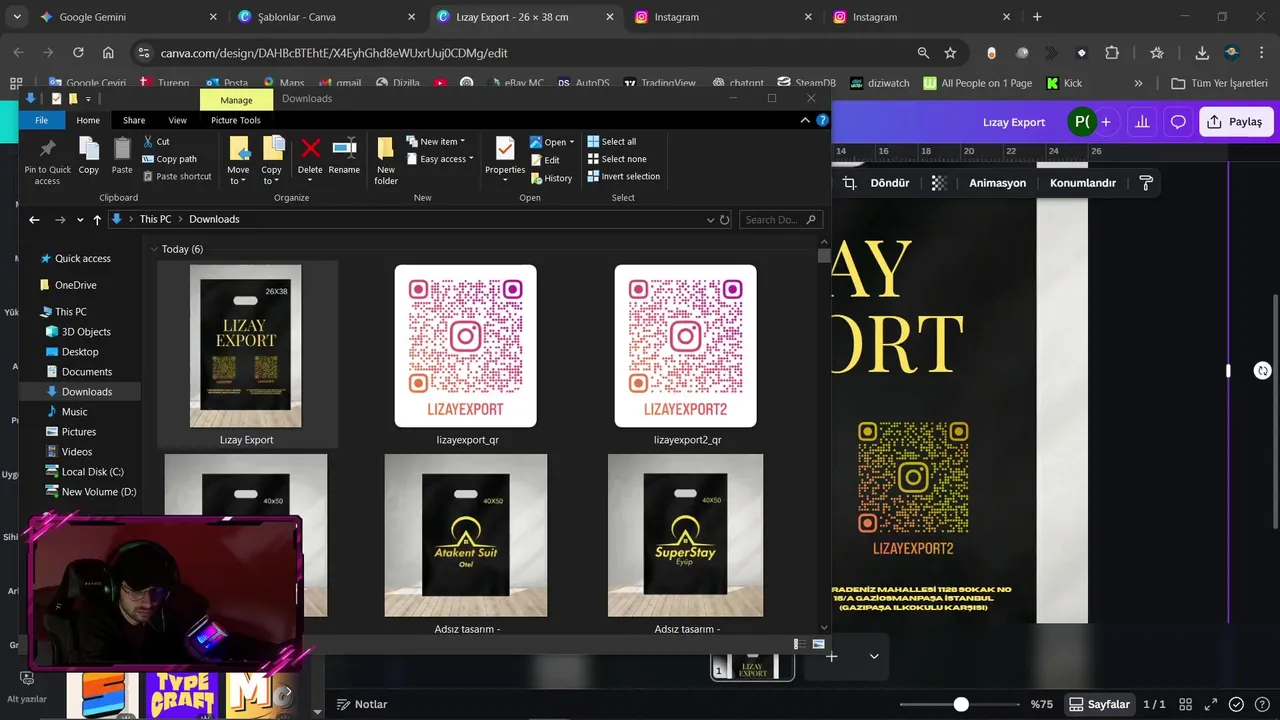1280x720 pixels.
Task: Switch Explorer to details view
Action: point(800,644)
